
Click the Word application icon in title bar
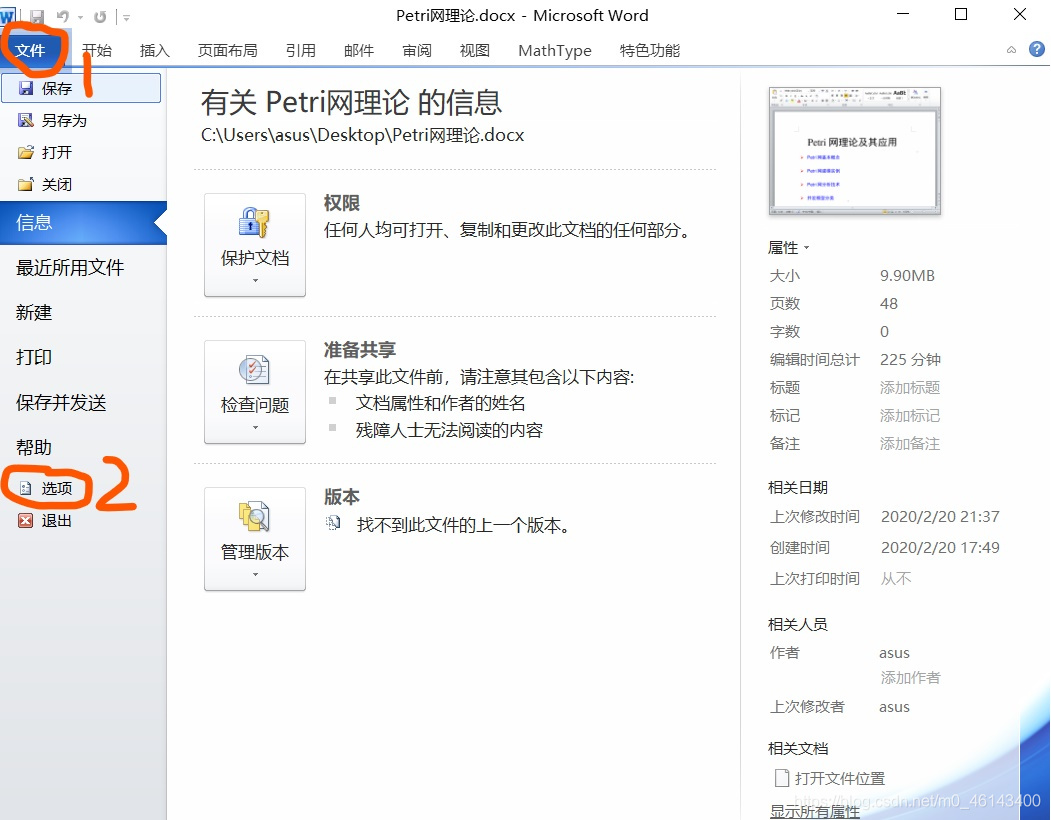click(x=7, y=17)
